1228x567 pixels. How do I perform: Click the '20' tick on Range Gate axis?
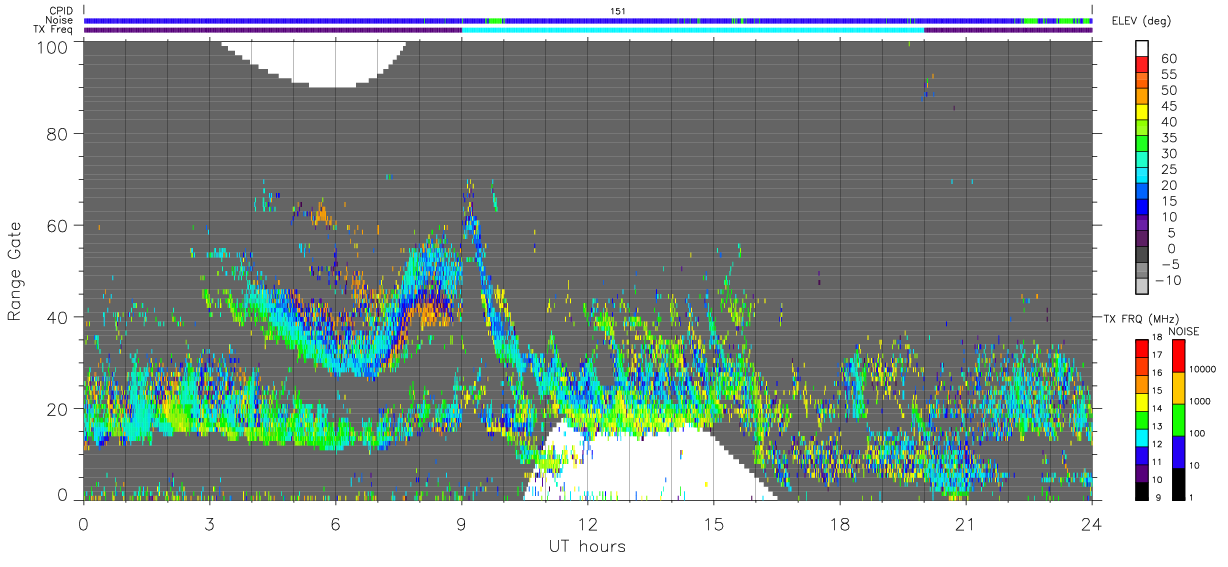[57, 409]
